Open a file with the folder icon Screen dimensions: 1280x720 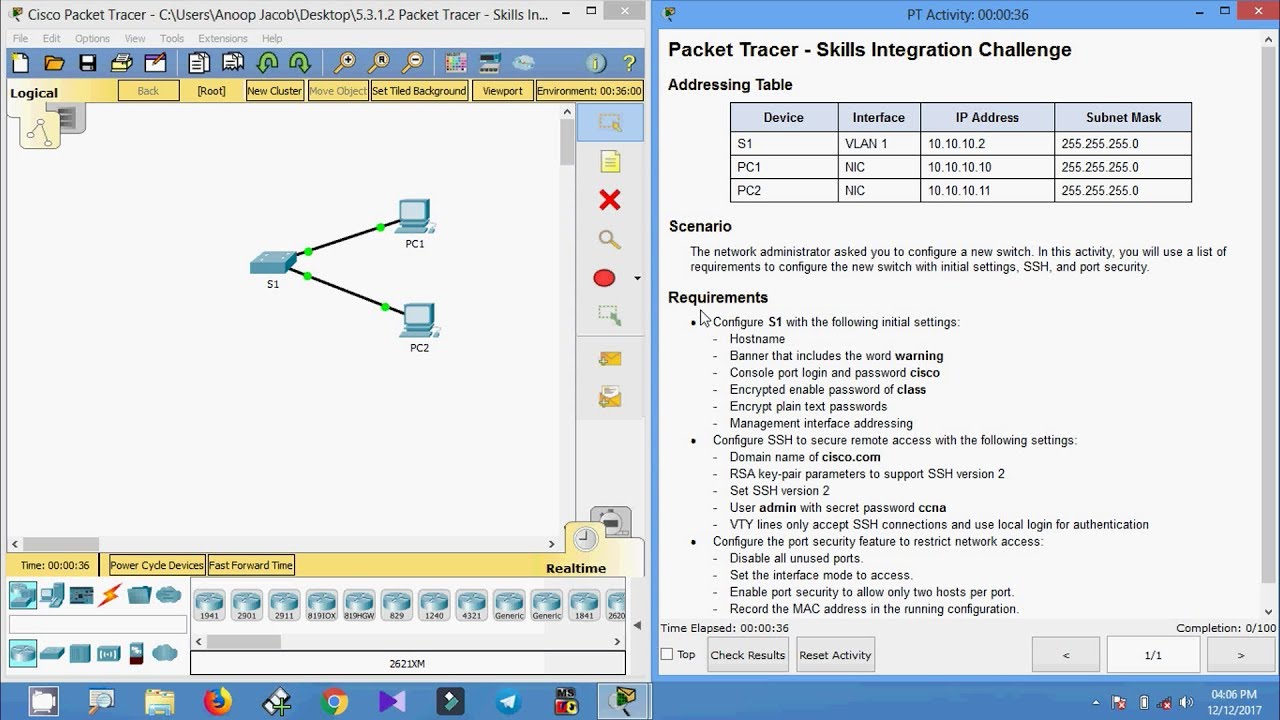(x=54, y=63)
